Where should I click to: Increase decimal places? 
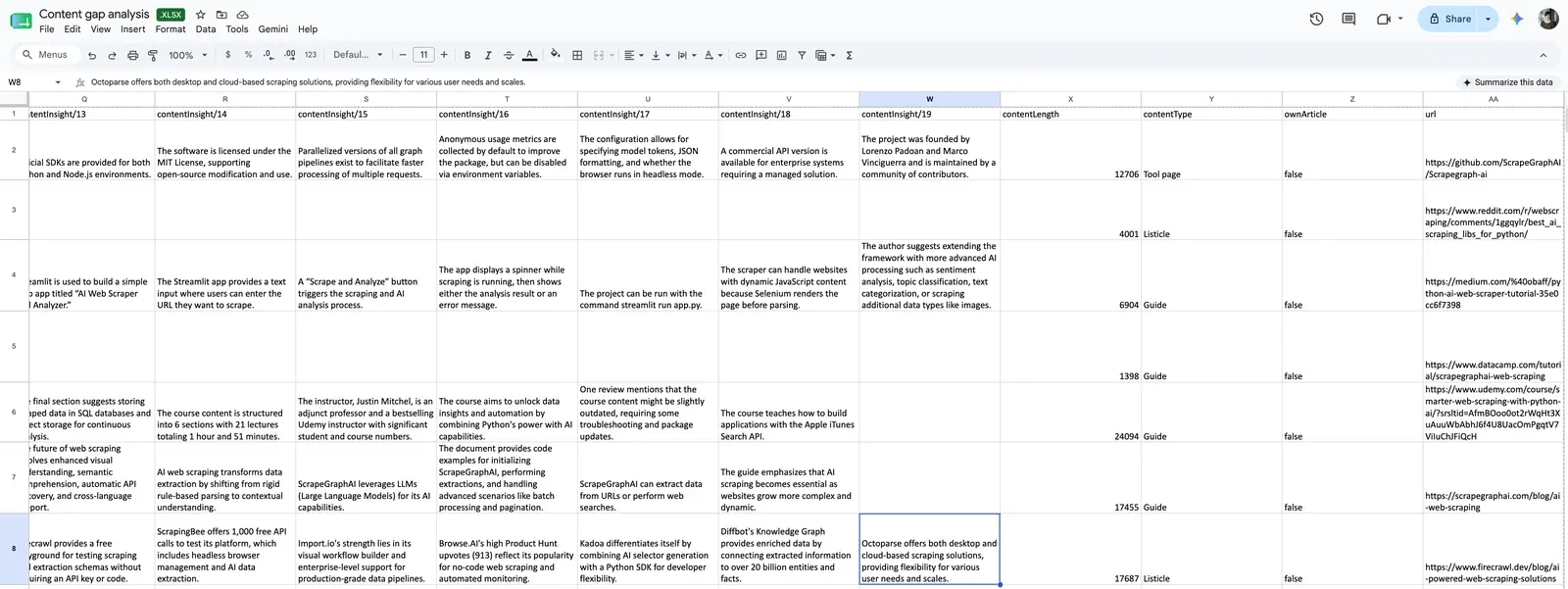point(289,55)
